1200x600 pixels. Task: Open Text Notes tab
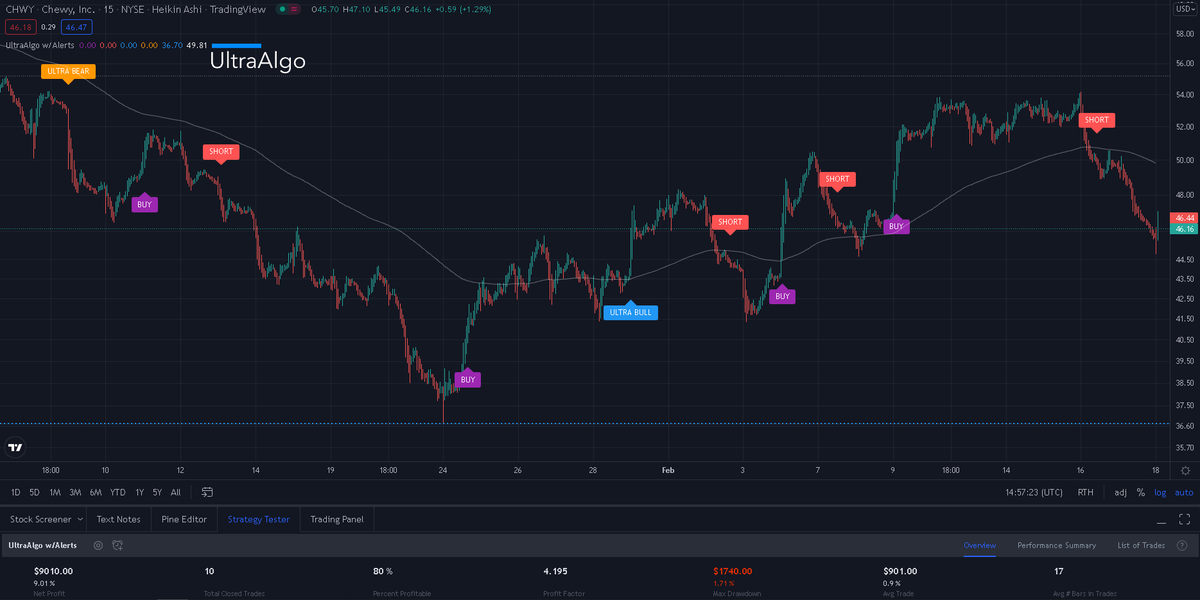click(118, 519)
